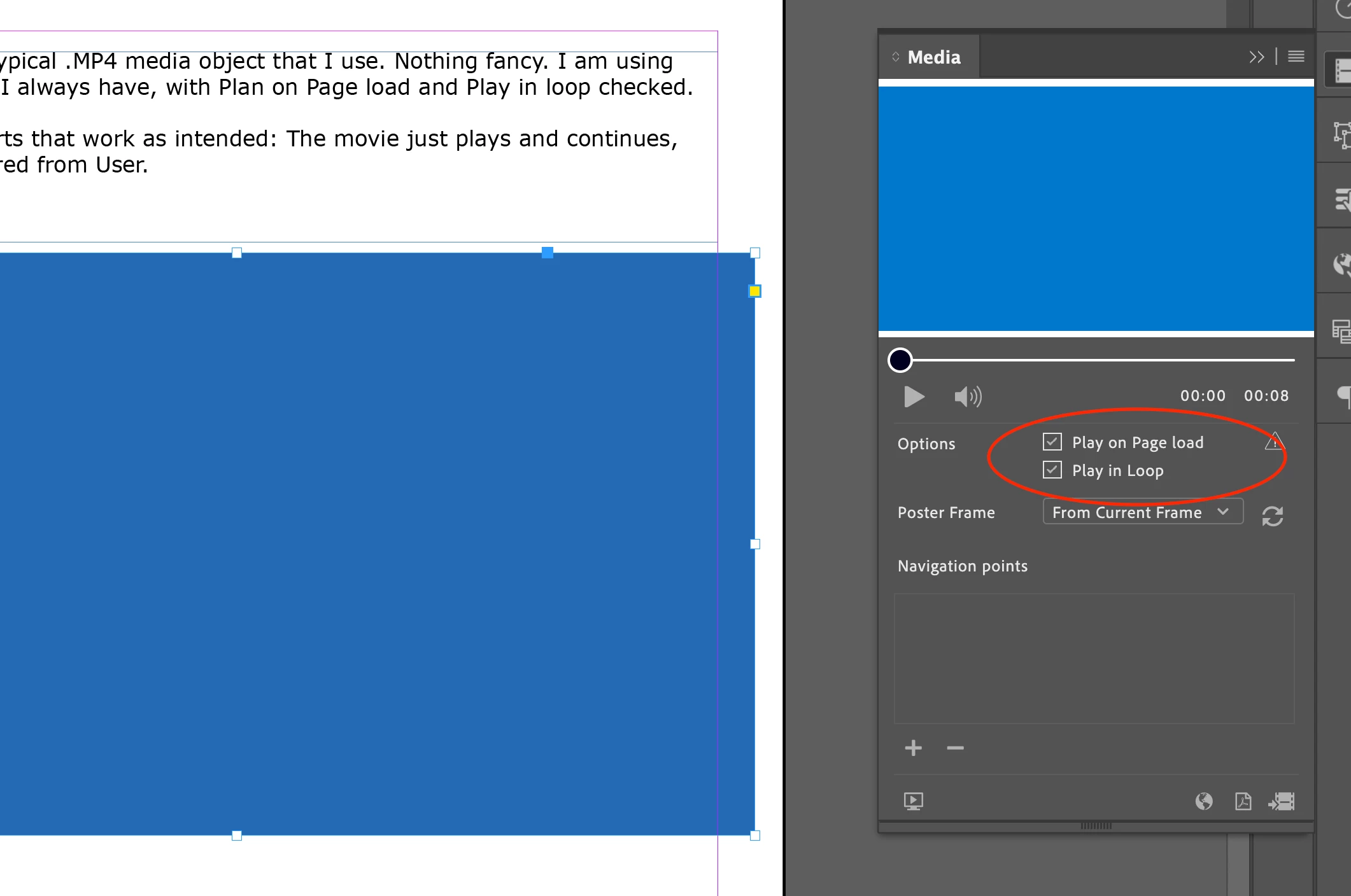
Task: Click the warning triangle next to options
Action: 1274,442
